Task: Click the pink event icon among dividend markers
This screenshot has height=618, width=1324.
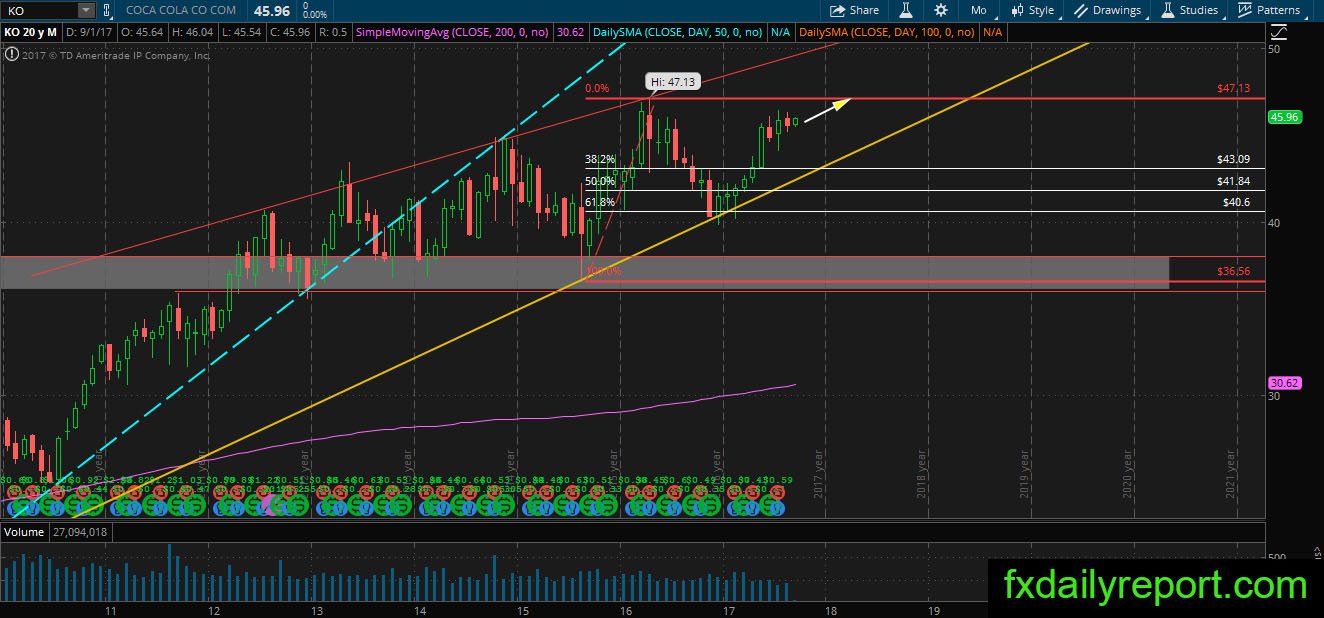Action: click(268, 507)
